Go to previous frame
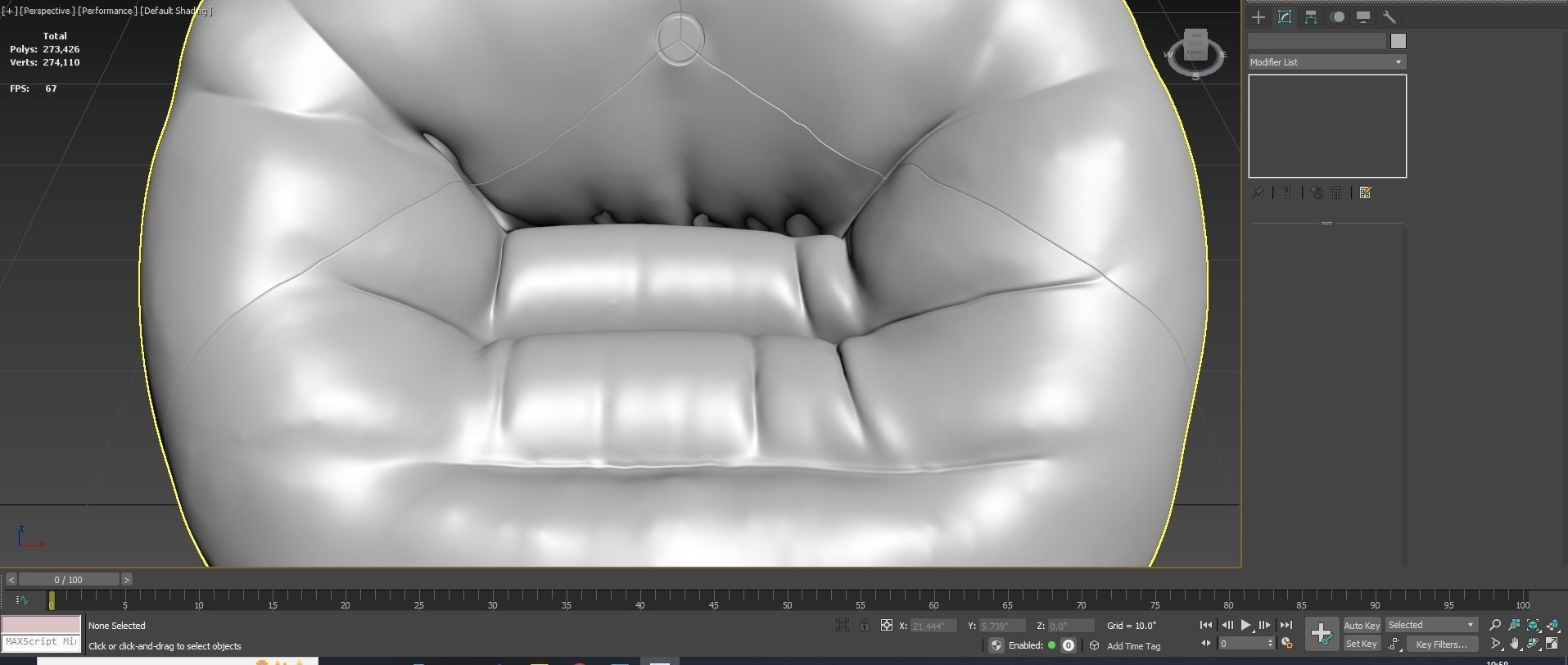 click(1227, 625)
